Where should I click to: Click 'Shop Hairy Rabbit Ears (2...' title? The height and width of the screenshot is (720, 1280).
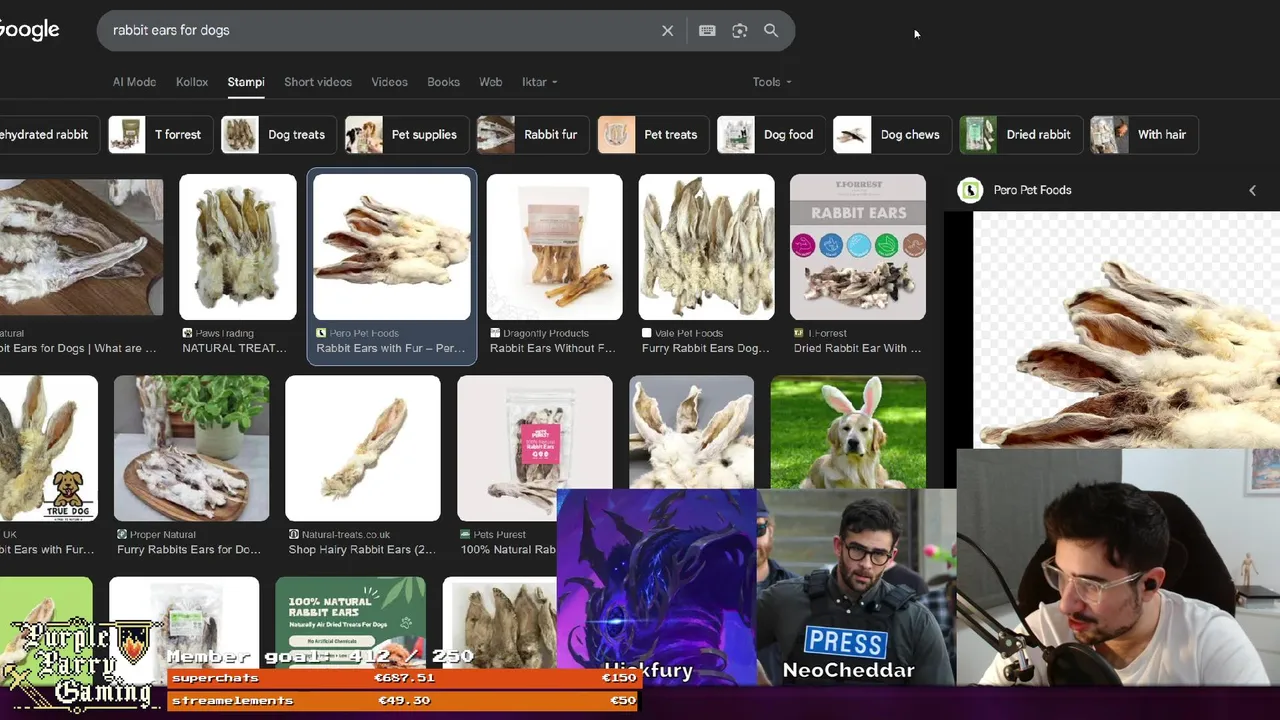point(362,549)
